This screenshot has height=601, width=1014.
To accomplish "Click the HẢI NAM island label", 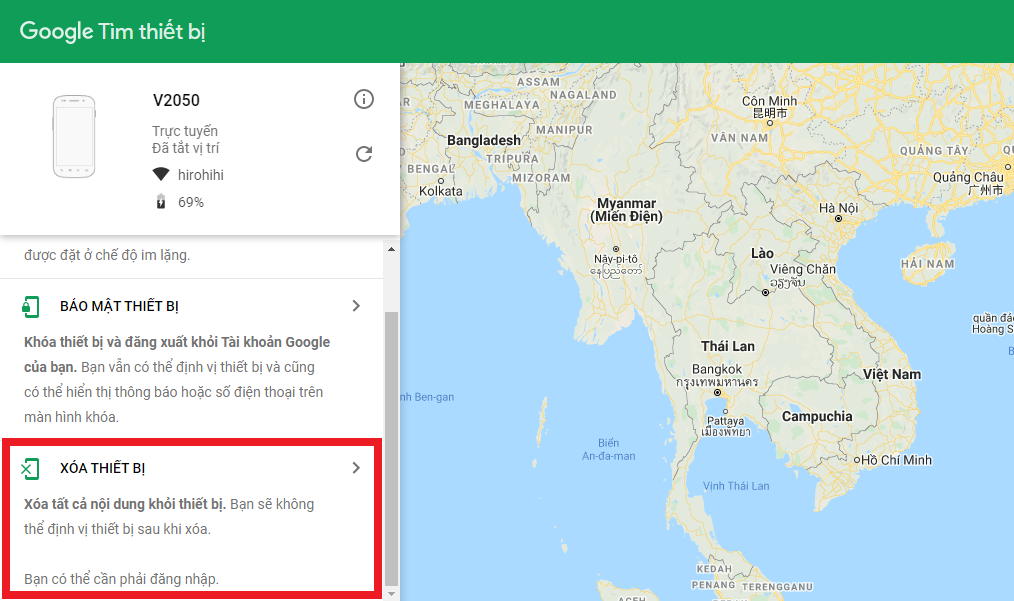I will click(927, 264).
